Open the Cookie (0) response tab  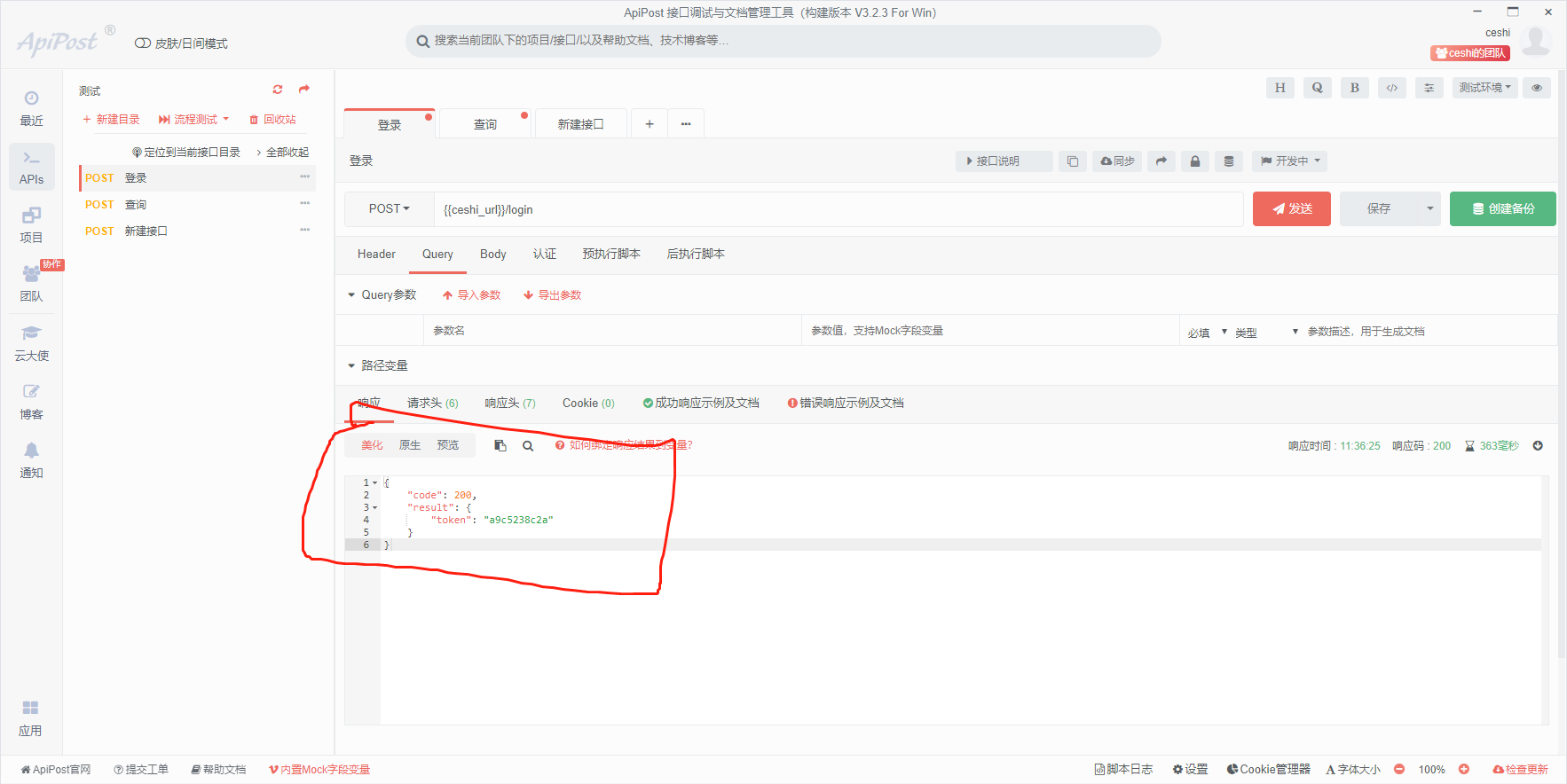pos(588,404)
